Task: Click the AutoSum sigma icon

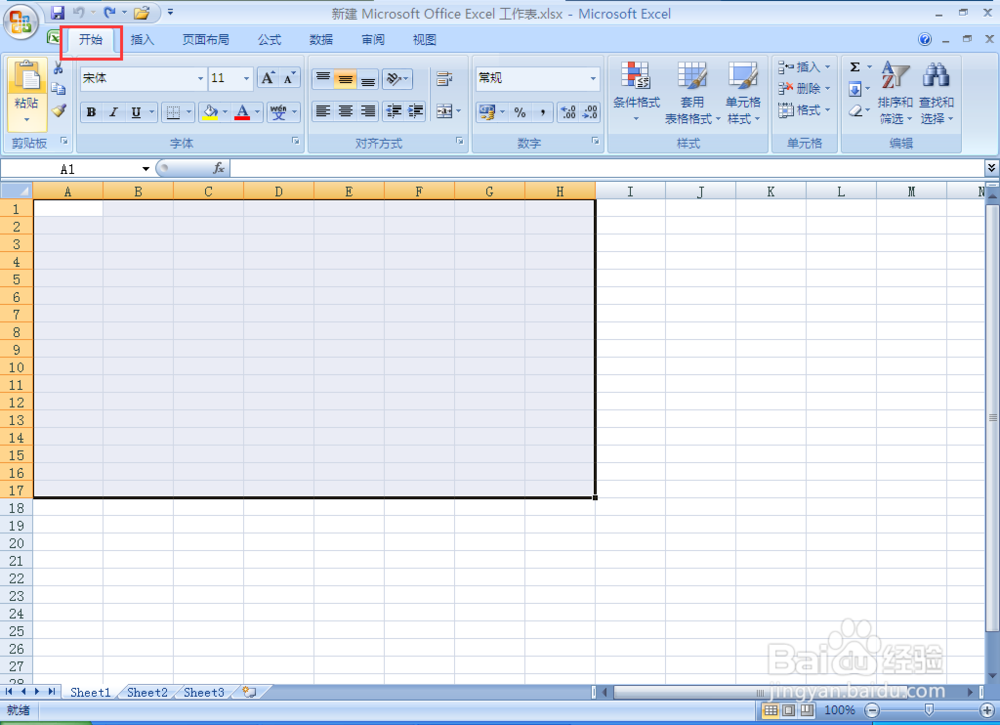Action: (855, 67)
